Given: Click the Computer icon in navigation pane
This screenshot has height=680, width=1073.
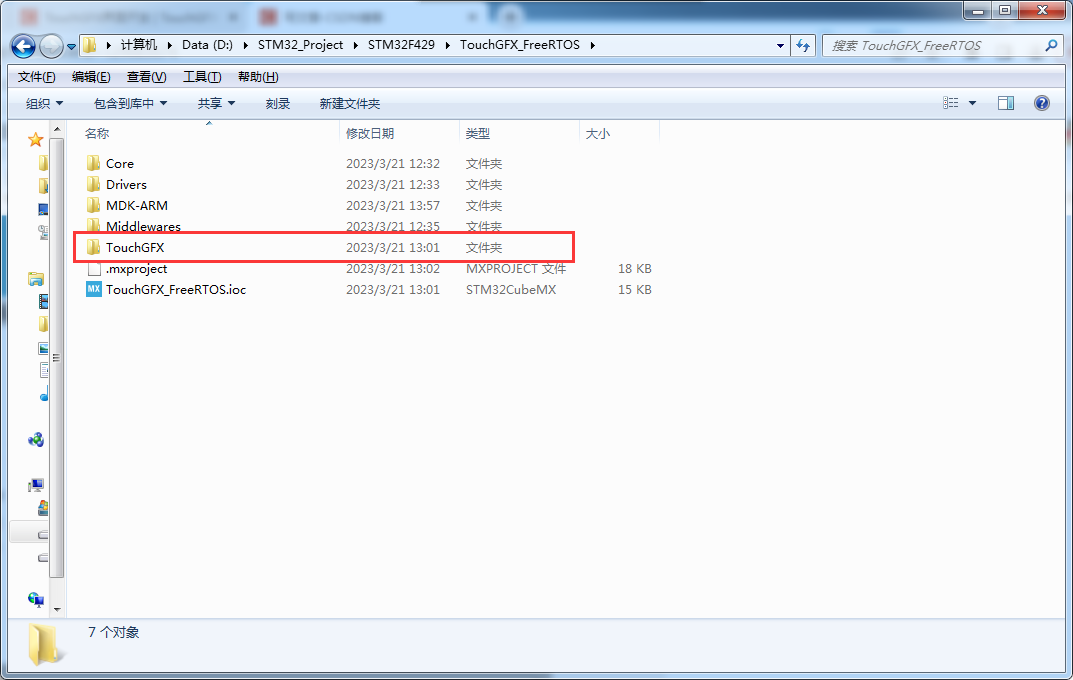Looking at the screenshot, I should 36,486.
